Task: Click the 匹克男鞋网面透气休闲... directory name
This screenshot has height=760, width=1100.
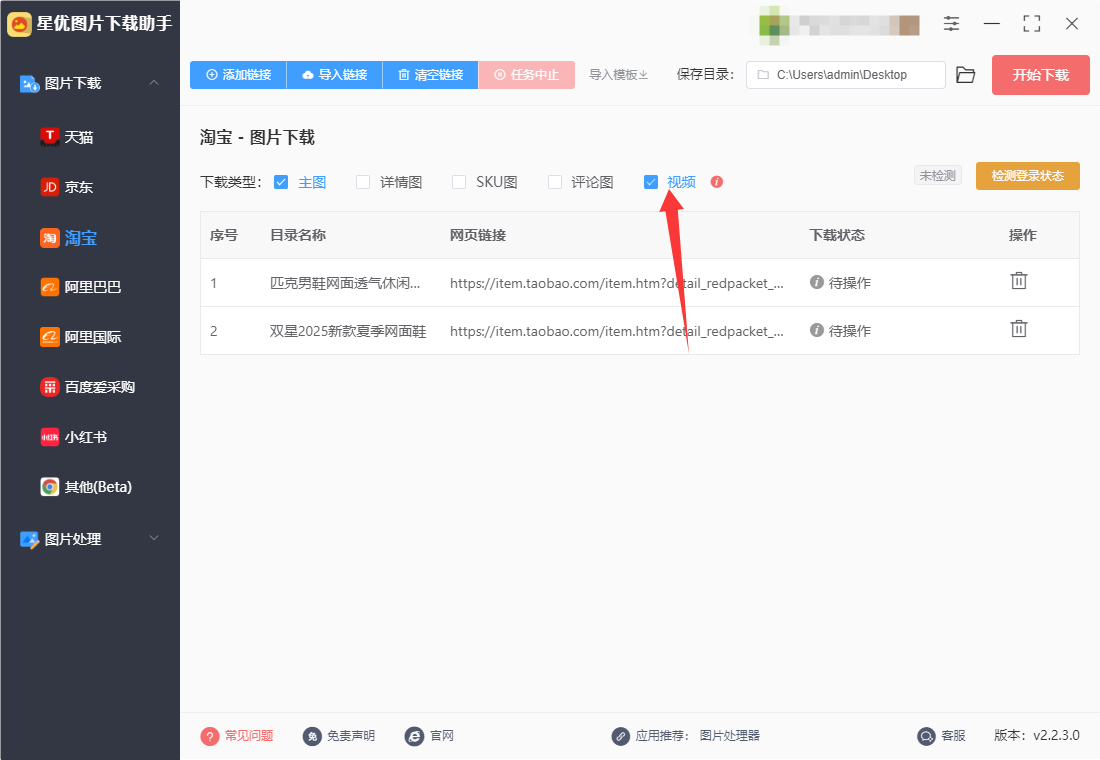Action: point(345,283)
